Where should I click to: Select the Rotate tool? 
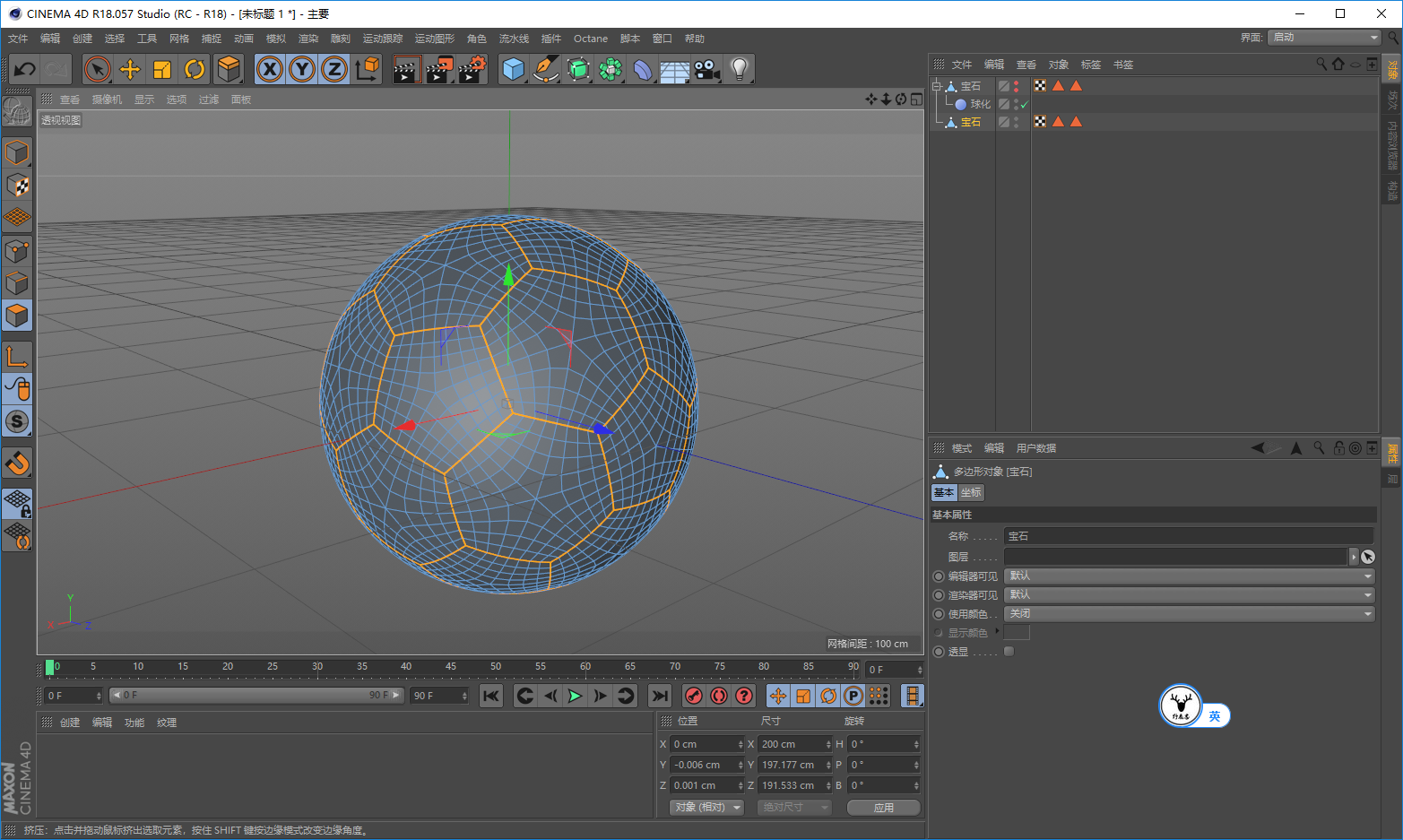point(195,69)
